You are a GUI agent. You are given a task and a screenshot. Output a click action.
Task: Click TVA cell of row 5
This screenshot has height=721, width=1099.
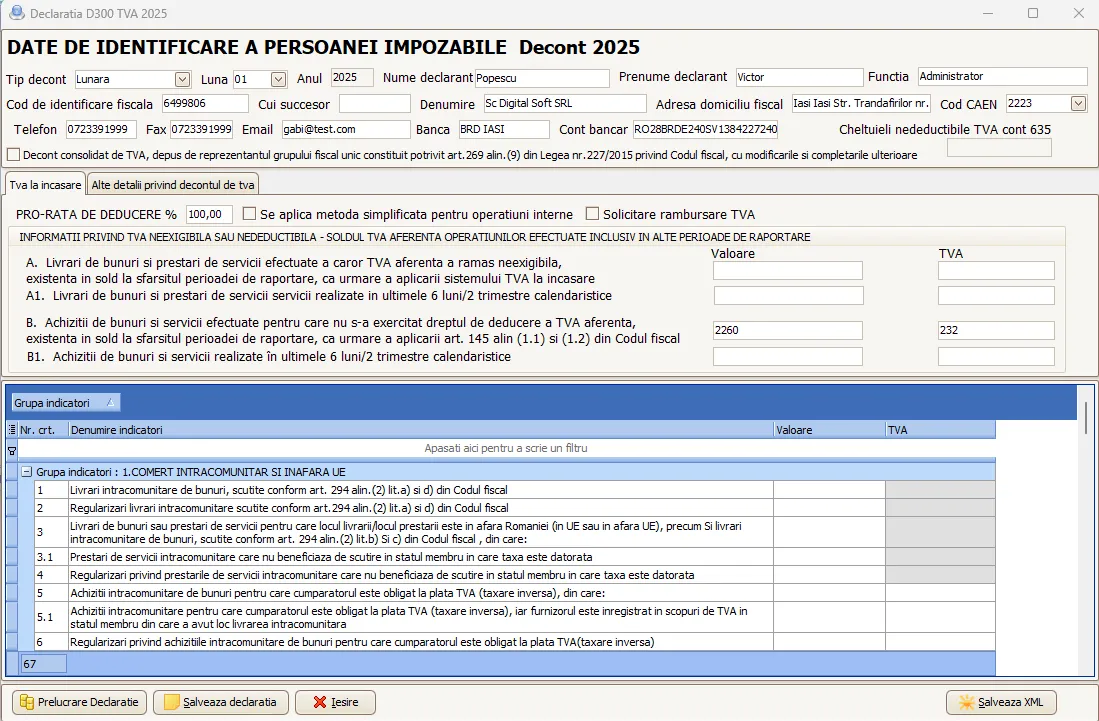tap(940, 593)
